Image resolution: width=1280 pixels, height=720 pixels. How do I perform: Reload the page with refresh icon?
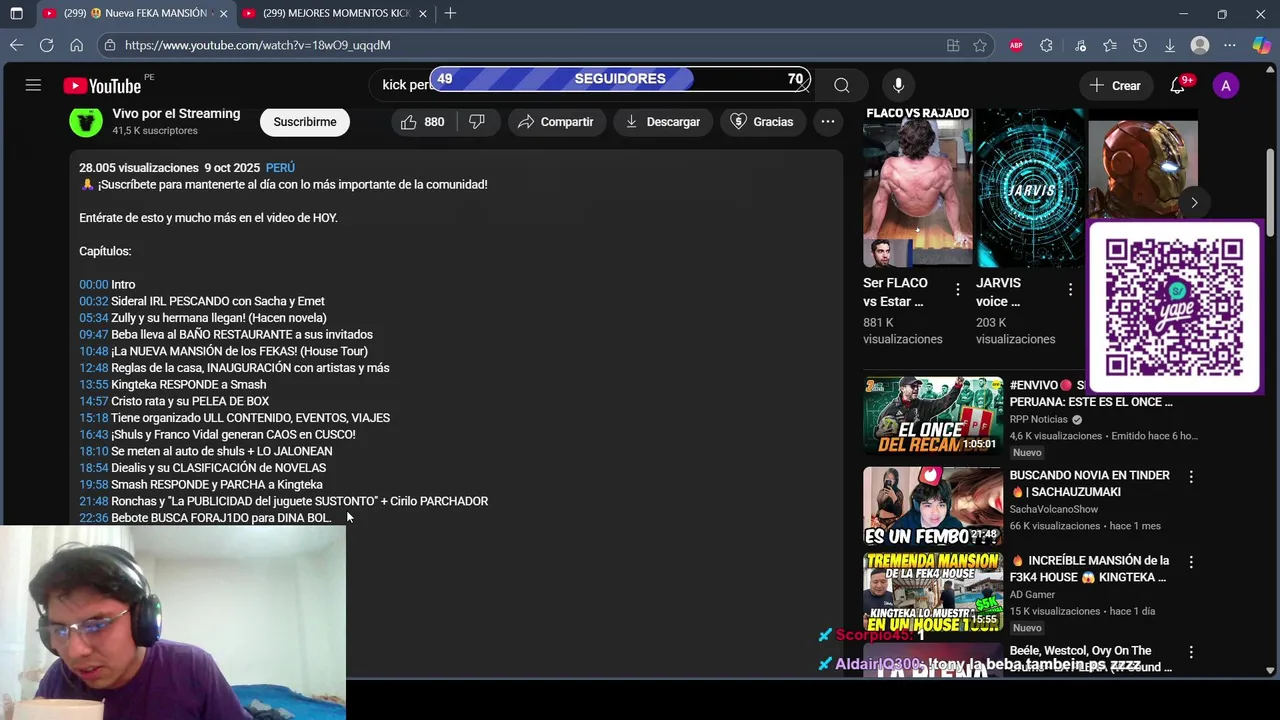46,45
